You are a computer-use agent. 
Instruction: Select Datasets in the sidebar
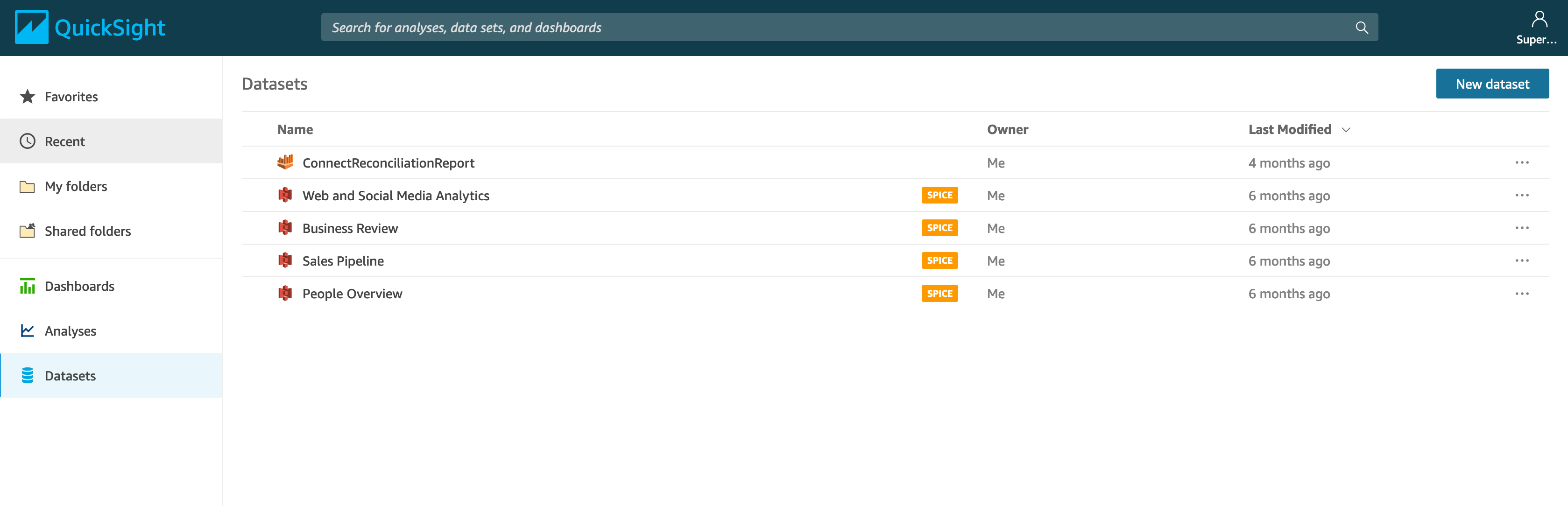tap(70, 376)
